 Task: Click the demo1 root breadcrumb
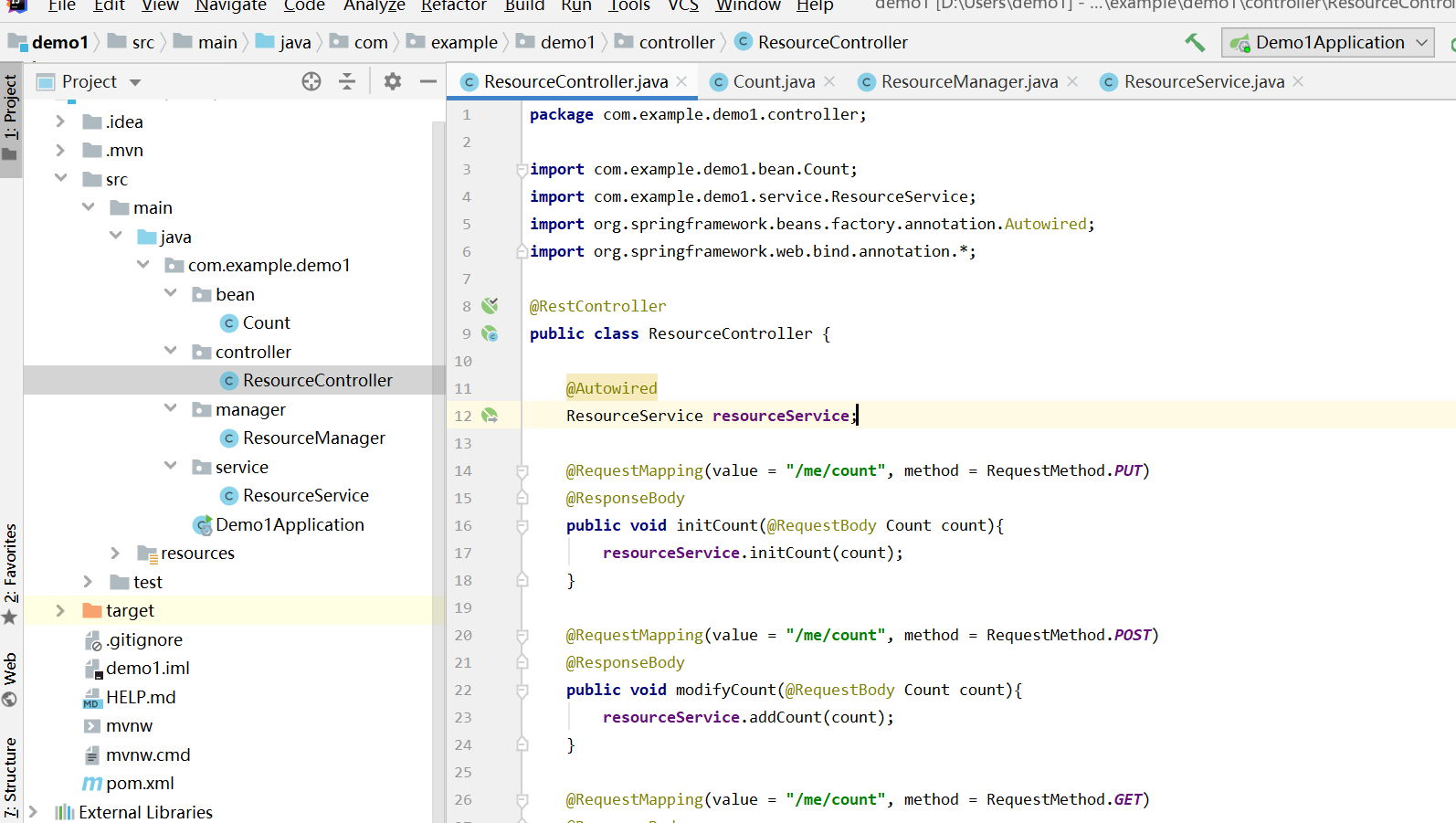(48, 42)
